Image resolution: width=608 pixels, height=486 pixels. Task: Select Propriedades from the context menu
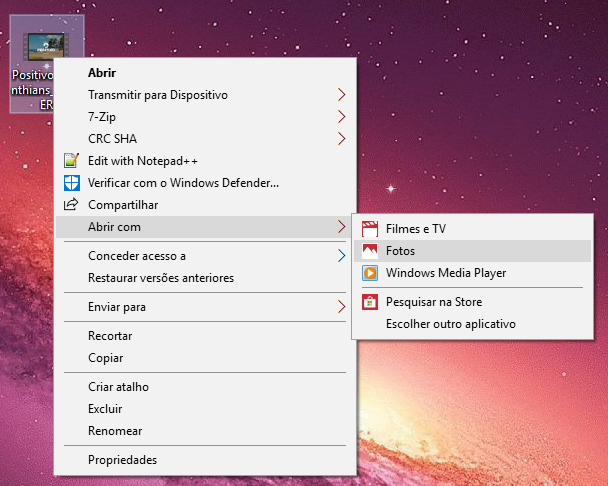(122, 460)
